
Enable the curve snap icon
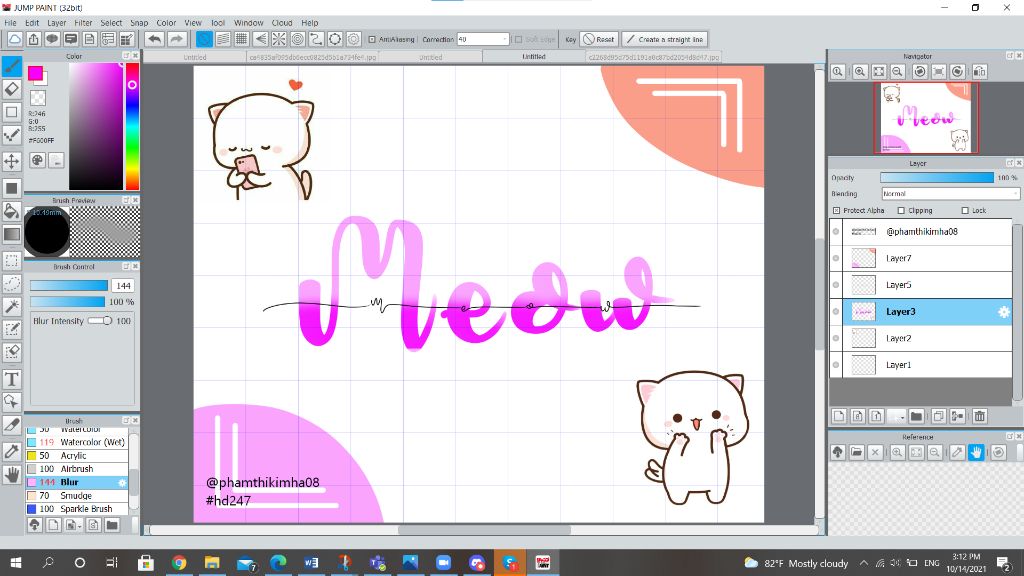316,39
